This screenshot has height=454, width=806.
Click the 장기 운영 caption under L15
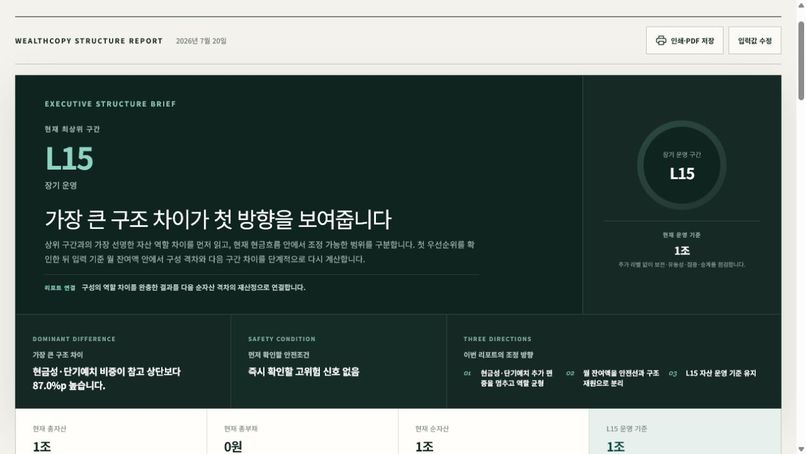pos(61,186)
